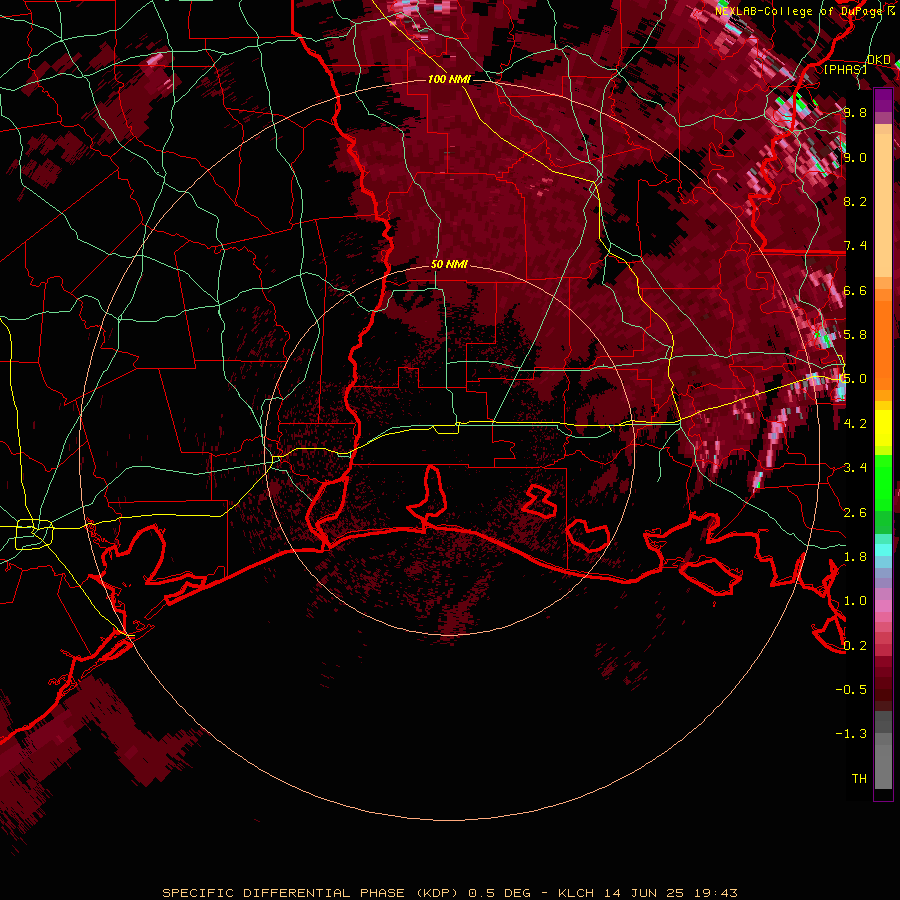Click the 6.6 value on the color scale
The image size is (900, 900).
[855, 290]
